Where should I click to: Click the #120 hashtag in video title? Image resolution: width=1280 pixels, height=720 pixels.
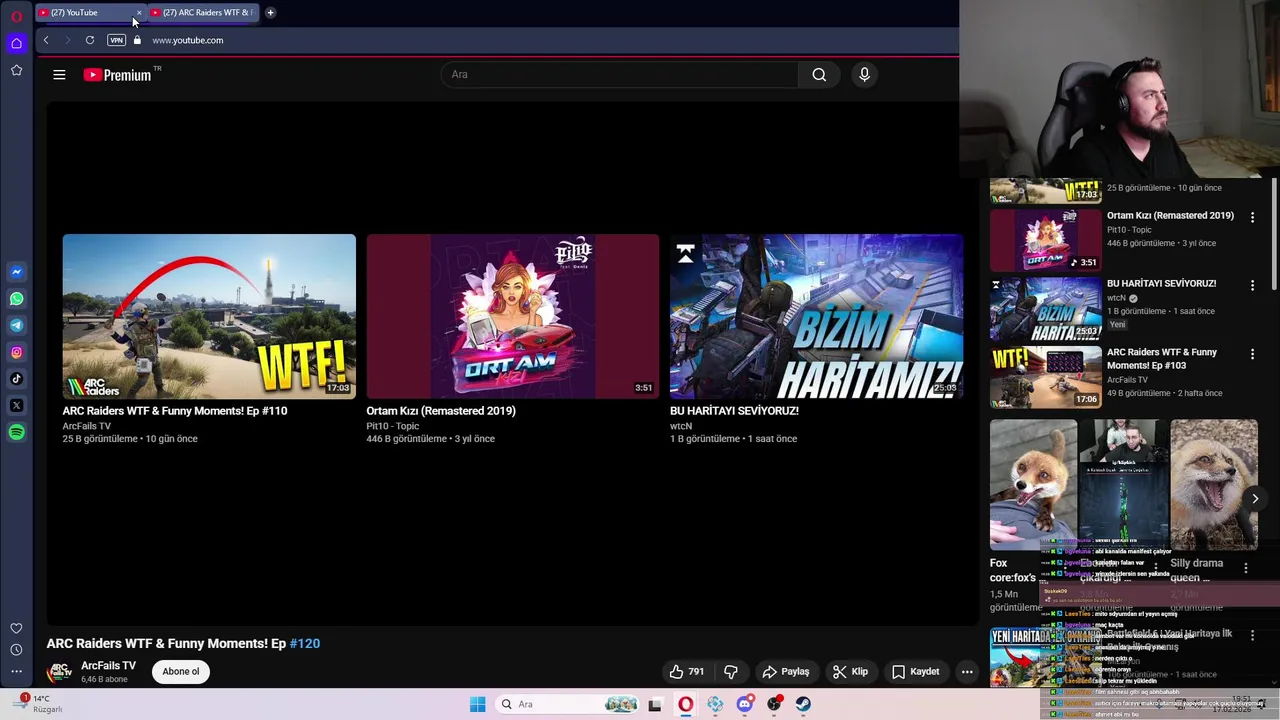[305, 644]
